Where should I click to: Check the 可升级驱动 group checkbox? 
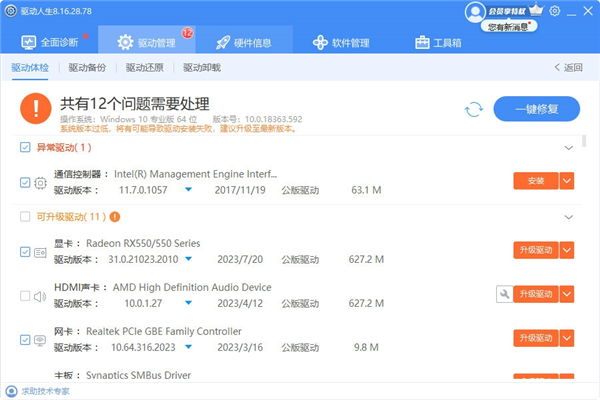pos(25,217)
